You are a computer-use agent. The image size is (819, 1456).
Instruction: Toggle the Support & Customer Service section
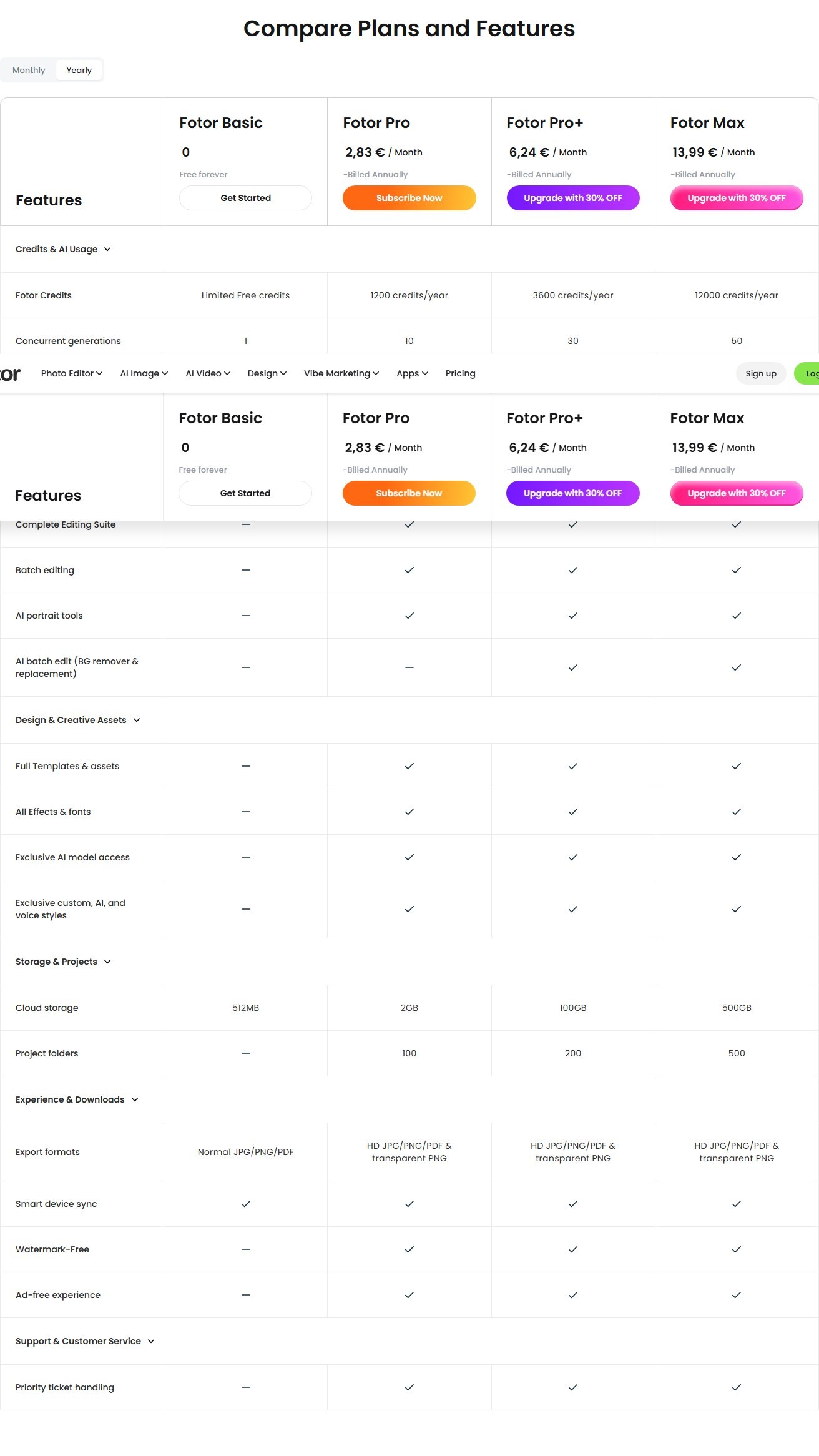coord(85,1341)
